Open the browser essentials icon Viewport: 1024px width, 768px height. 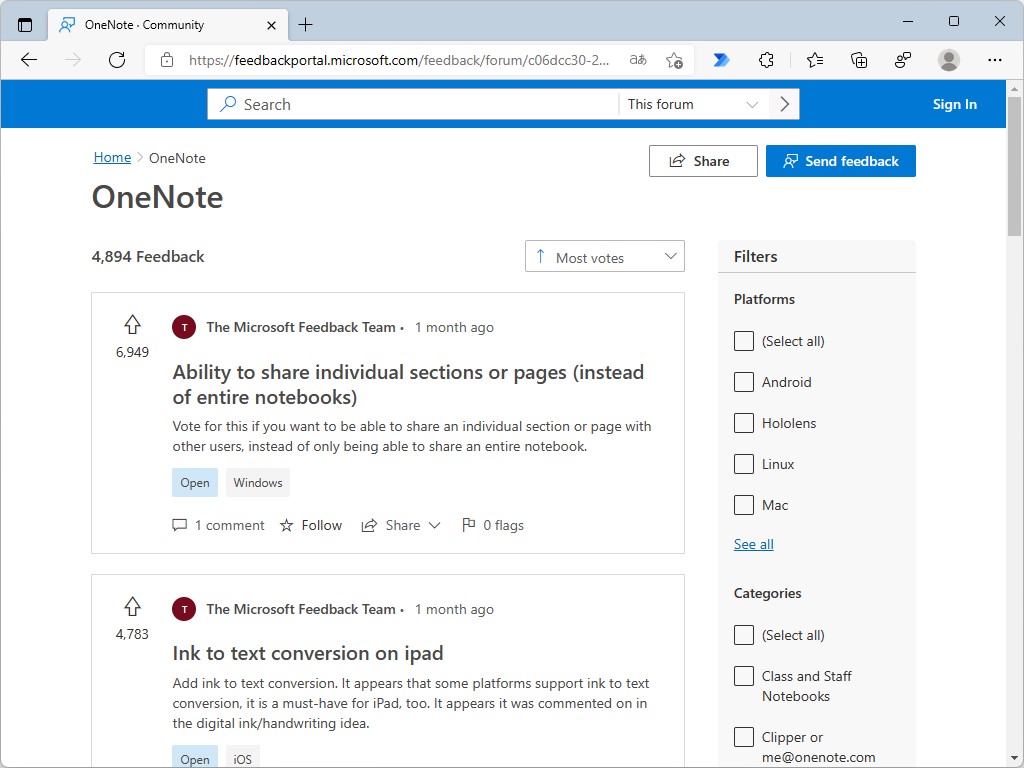click(903, 60)
